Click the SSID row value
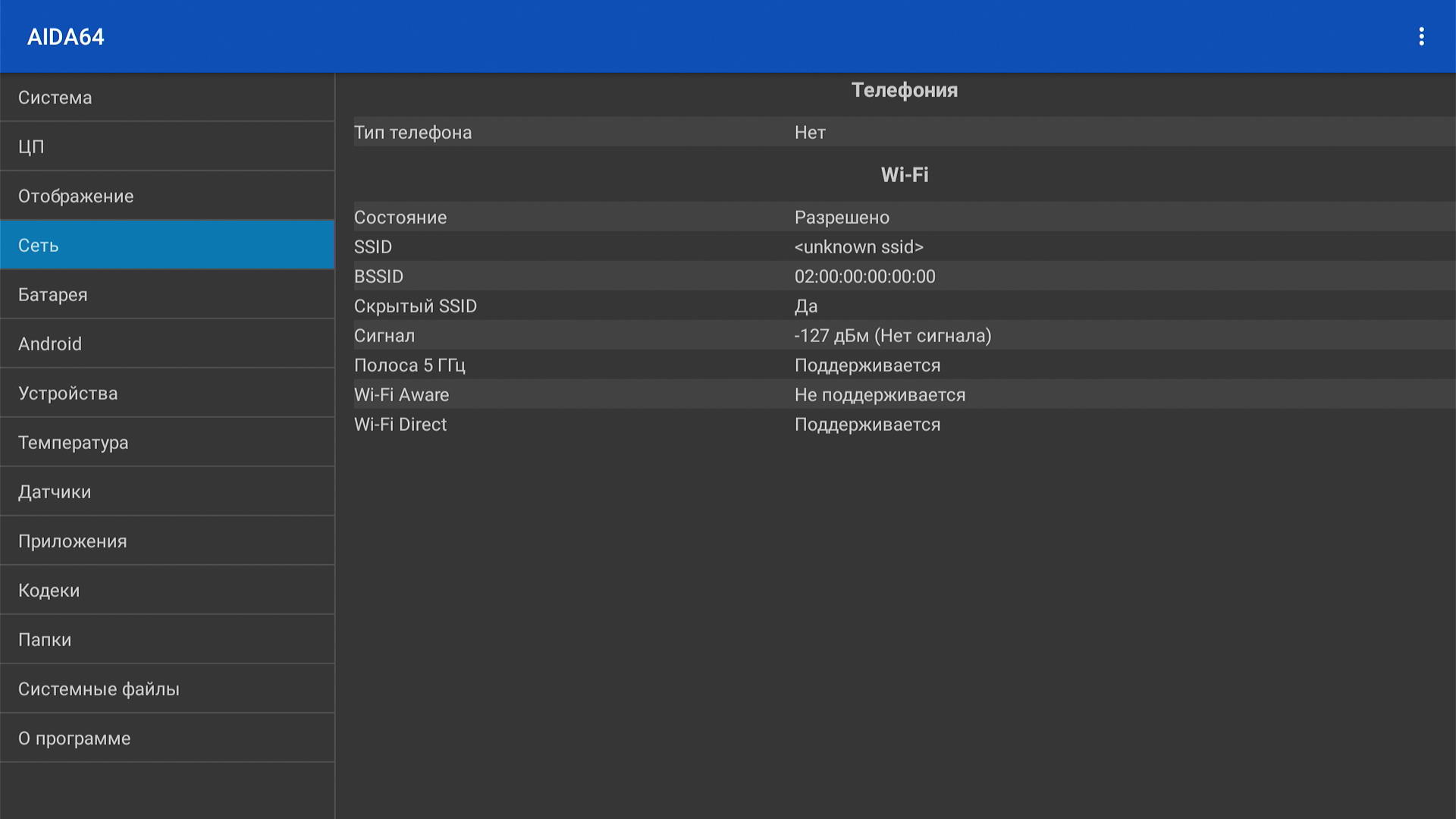1456x819 pixels. pyautogui.click(x=858, y=247)
